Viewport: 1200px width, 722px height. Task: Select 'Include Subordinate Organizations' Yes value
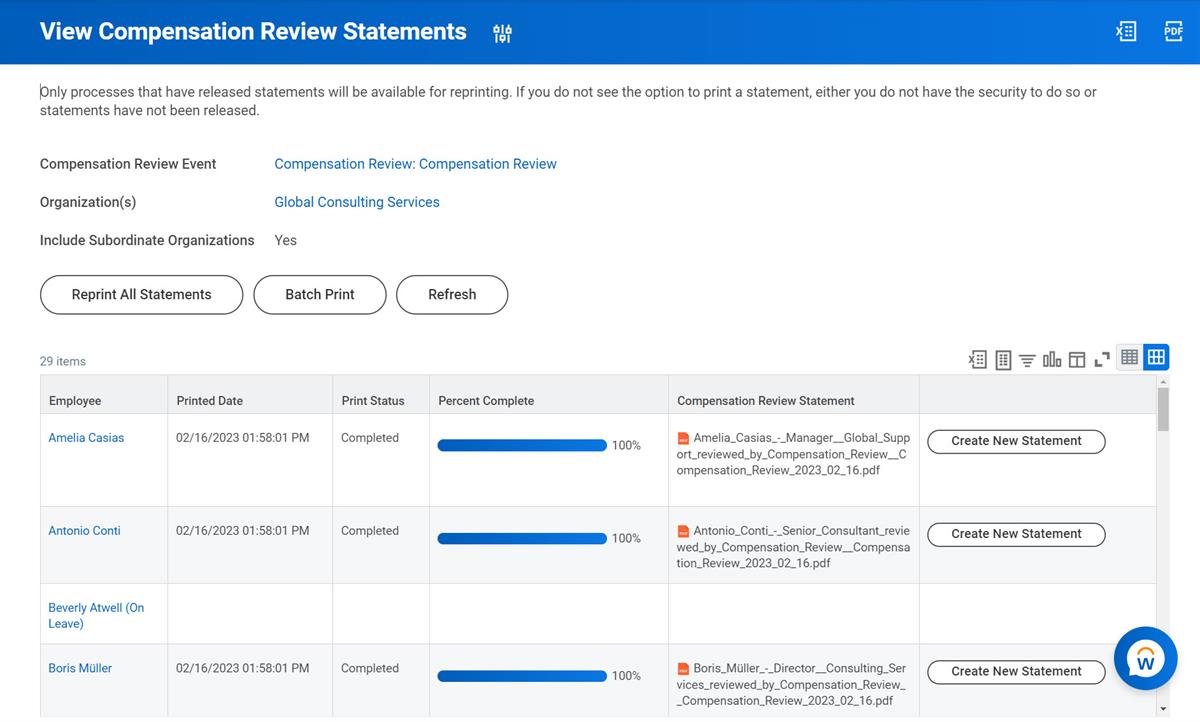coord(286,240)
